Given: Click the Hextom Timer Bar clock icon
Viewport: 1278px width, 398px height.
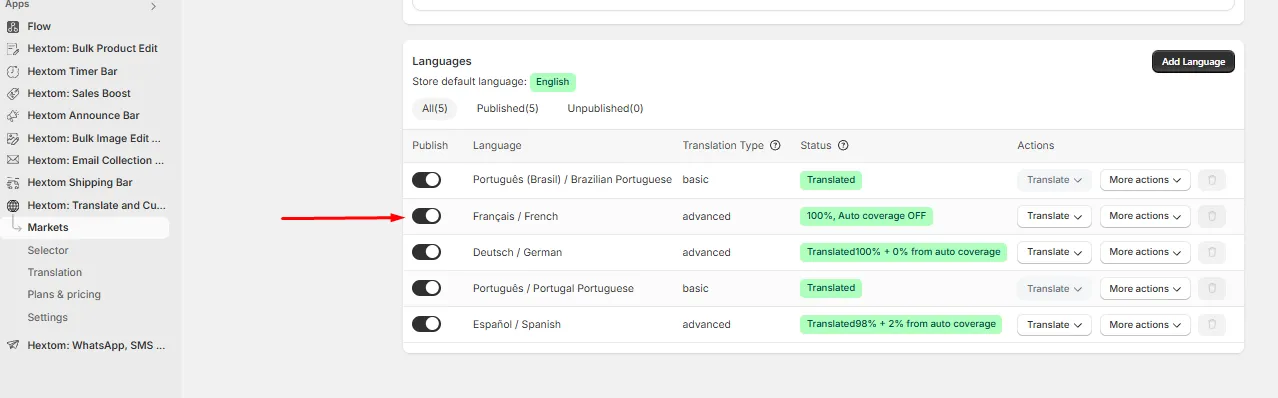Looking at the screenshot, I should pos(13,71).
